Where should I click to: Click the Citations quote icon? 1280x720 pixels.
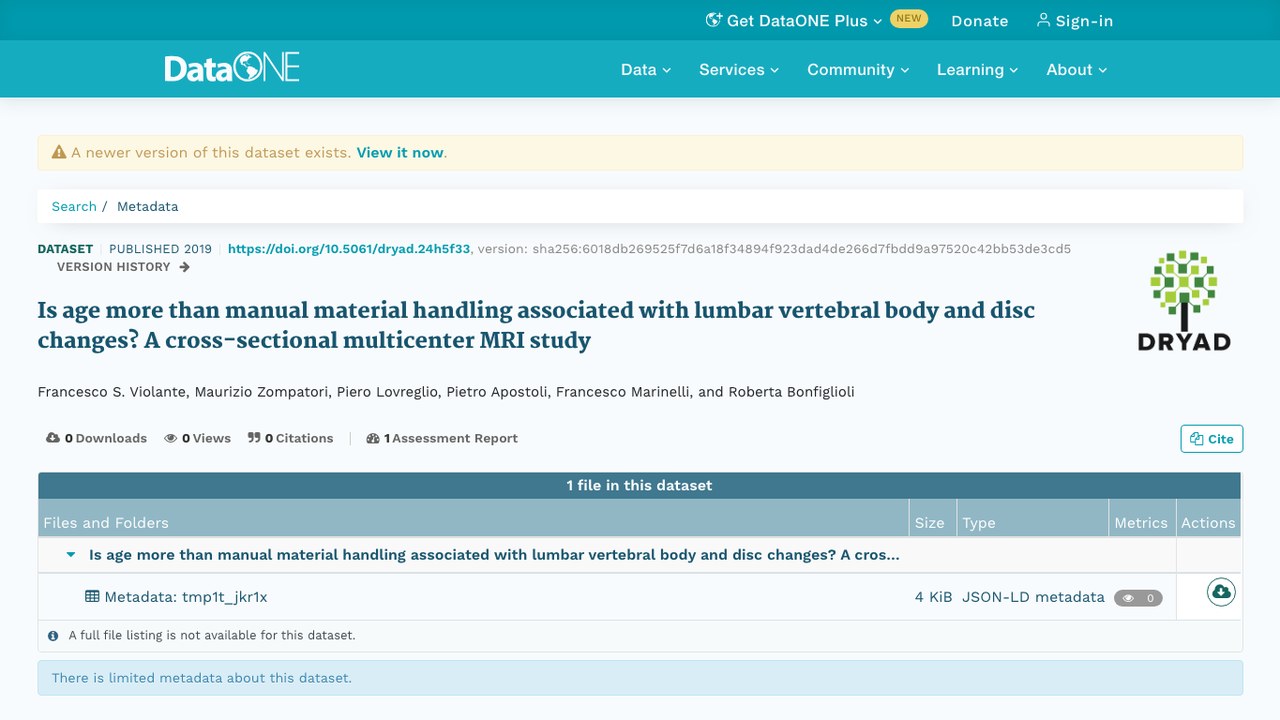pos(254,438)
